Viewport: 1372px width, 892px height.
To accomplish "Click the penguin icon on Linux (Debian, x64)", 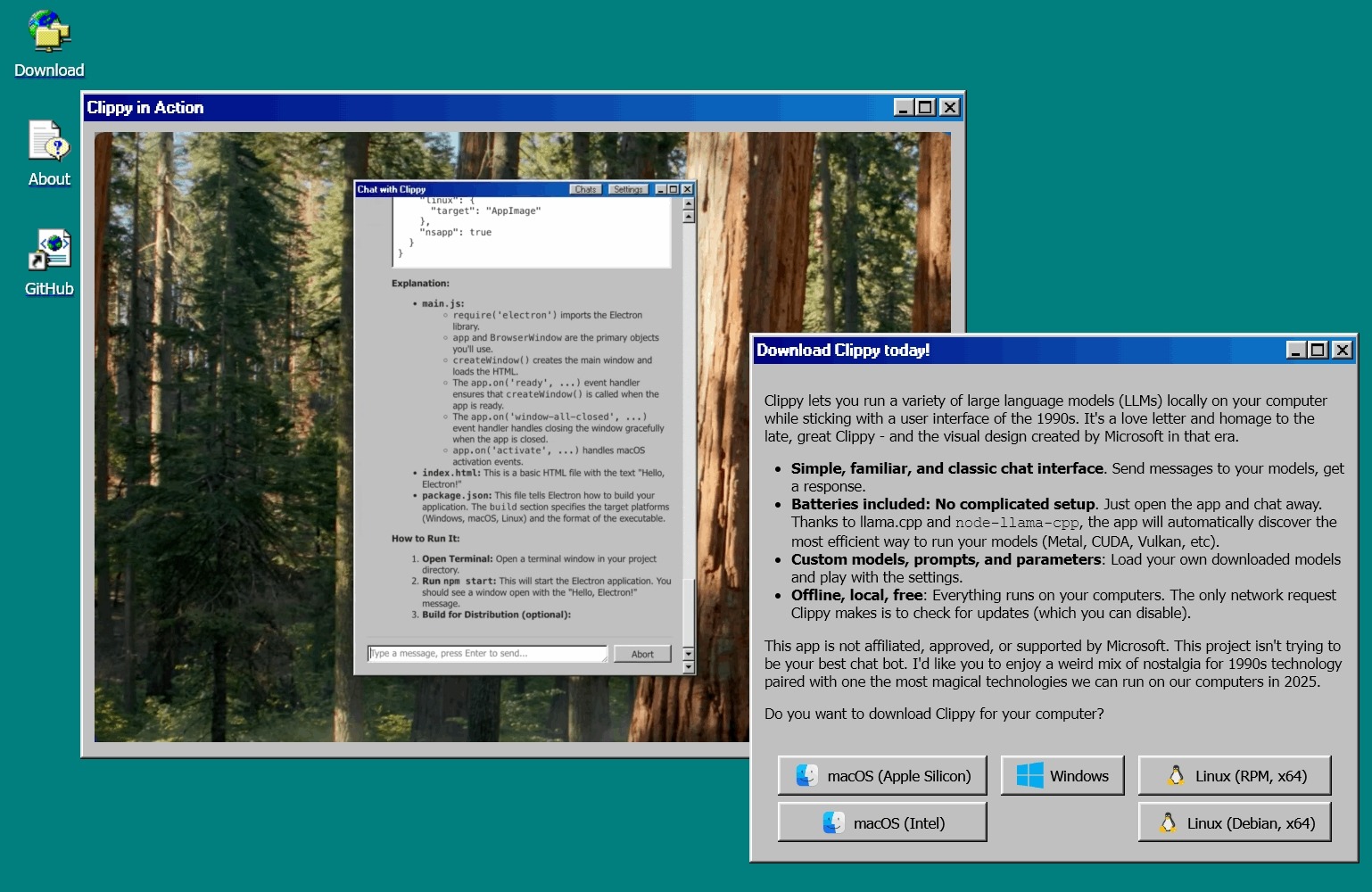I will [x=1168, y=822].
